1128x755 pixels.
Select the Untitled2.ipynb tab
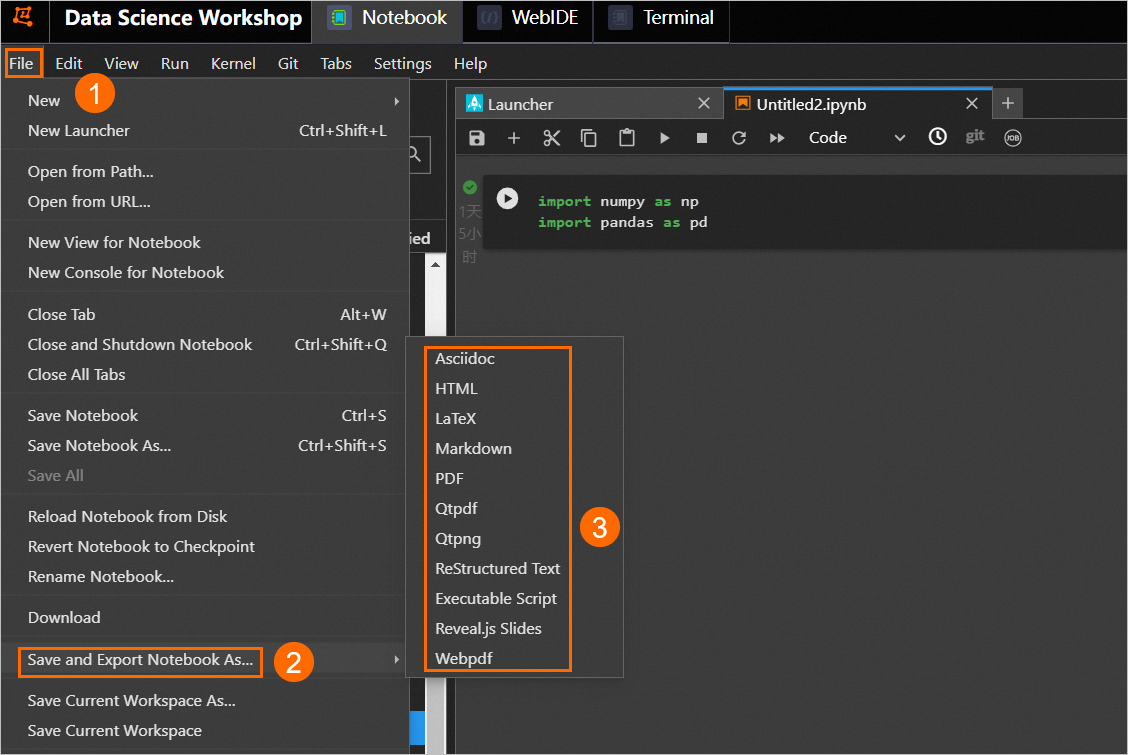(x=856, y=104)
